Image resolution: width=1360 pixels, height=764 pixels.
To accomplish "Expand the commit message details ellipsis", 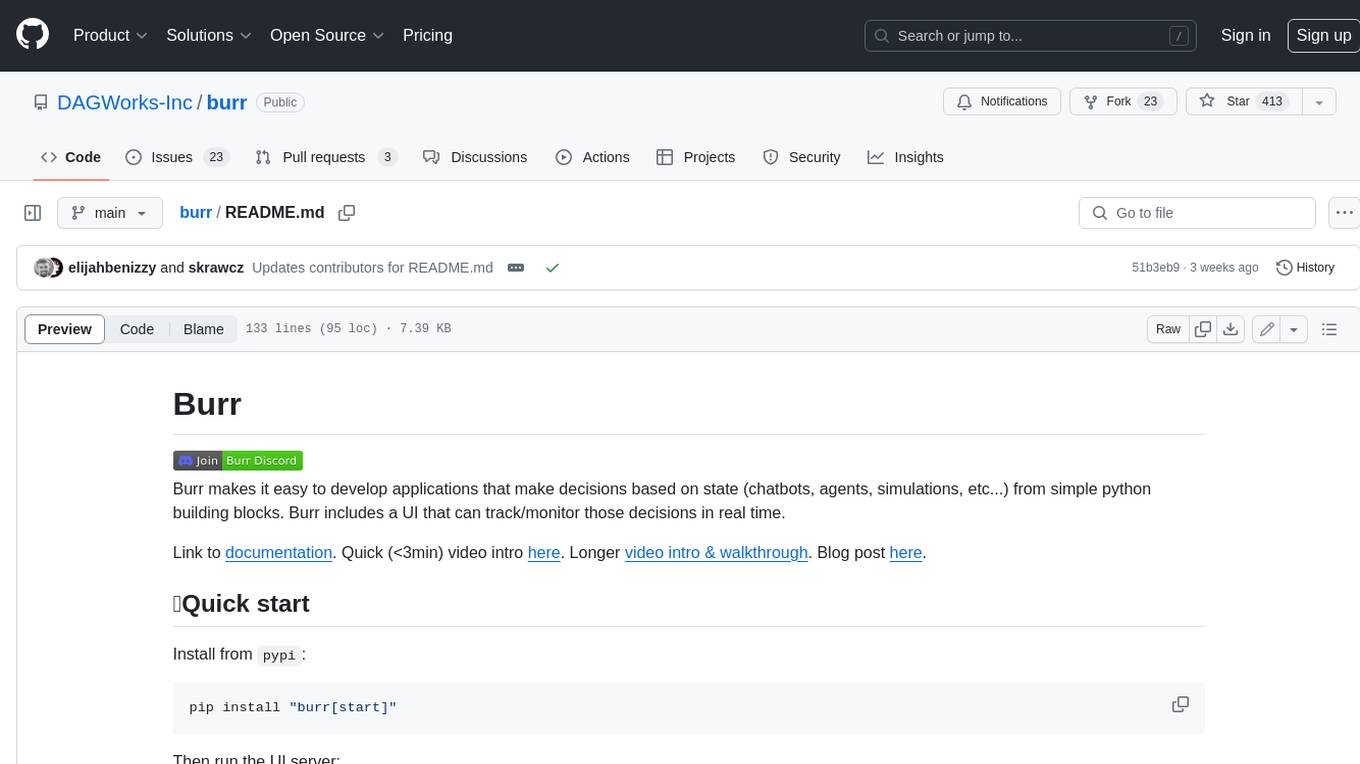I will coord(516,268).
